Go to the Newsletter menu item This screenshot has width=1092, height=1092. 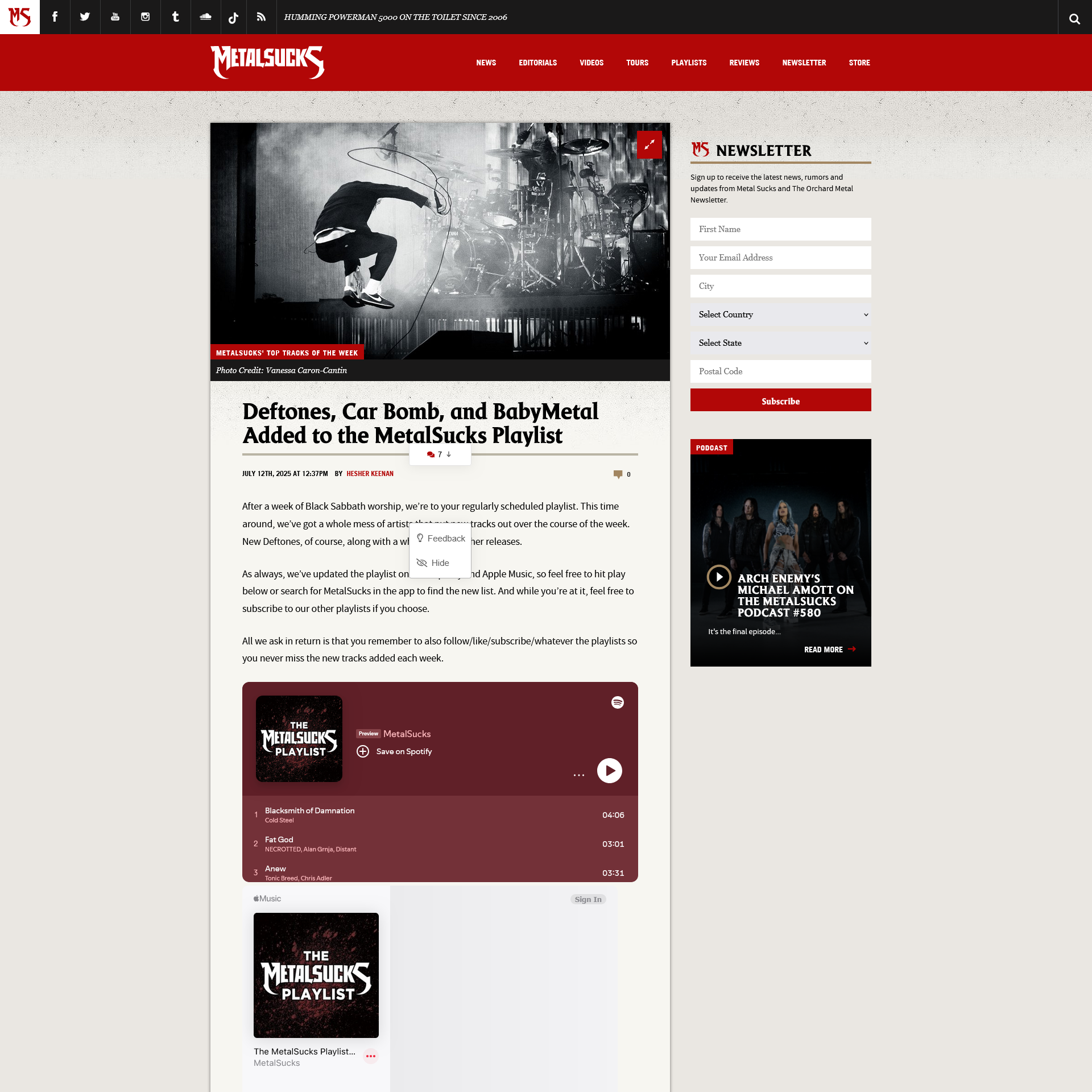(x=804, y=63)
